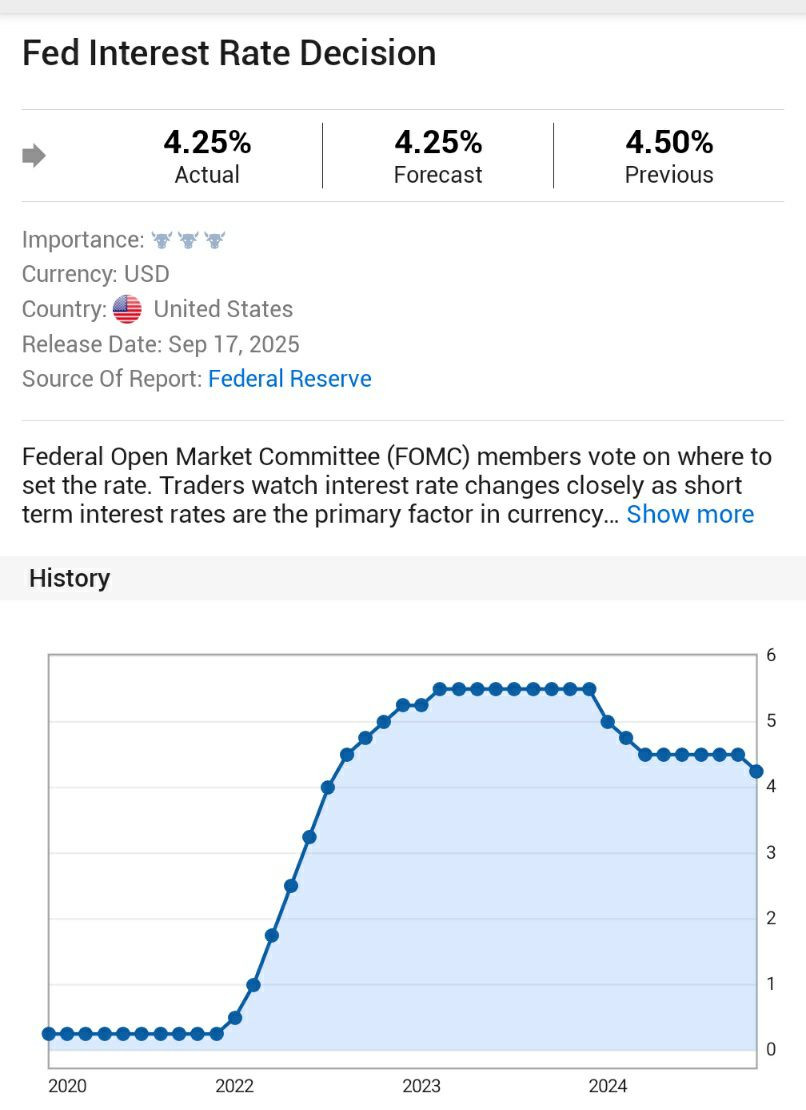Image resolution: width=806 pixels, height=1110 pixels.
Task: Select the 4.25% Forecast value
Action: 438,143
